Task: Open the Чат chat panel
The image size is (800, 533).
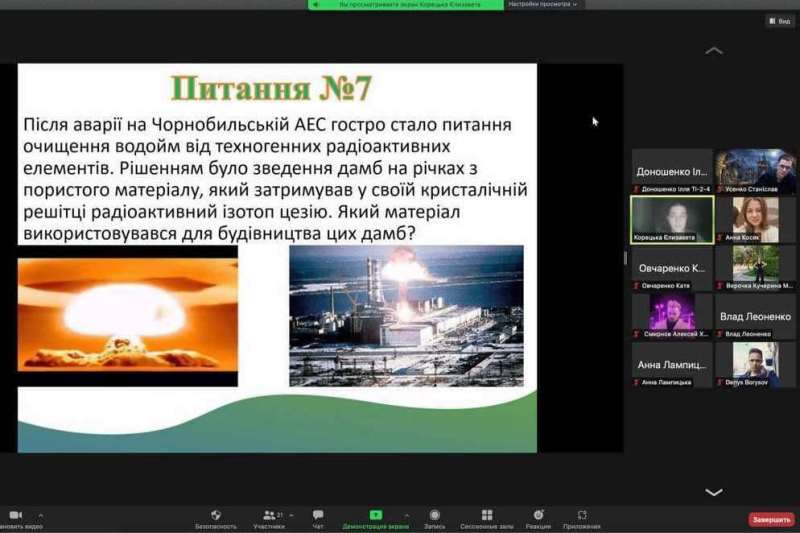Action: click(x=318, y=517)
